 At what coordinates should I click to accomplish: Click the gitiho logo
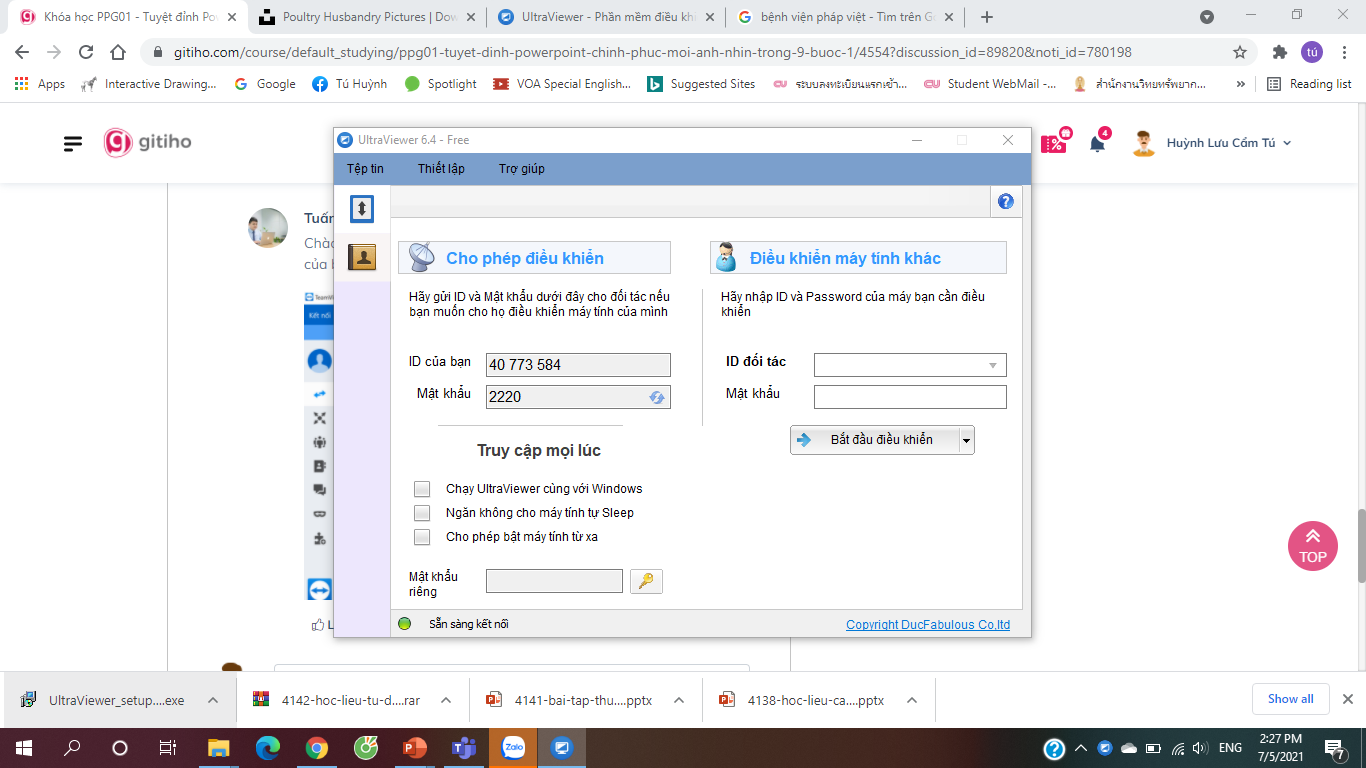(148, 142)
